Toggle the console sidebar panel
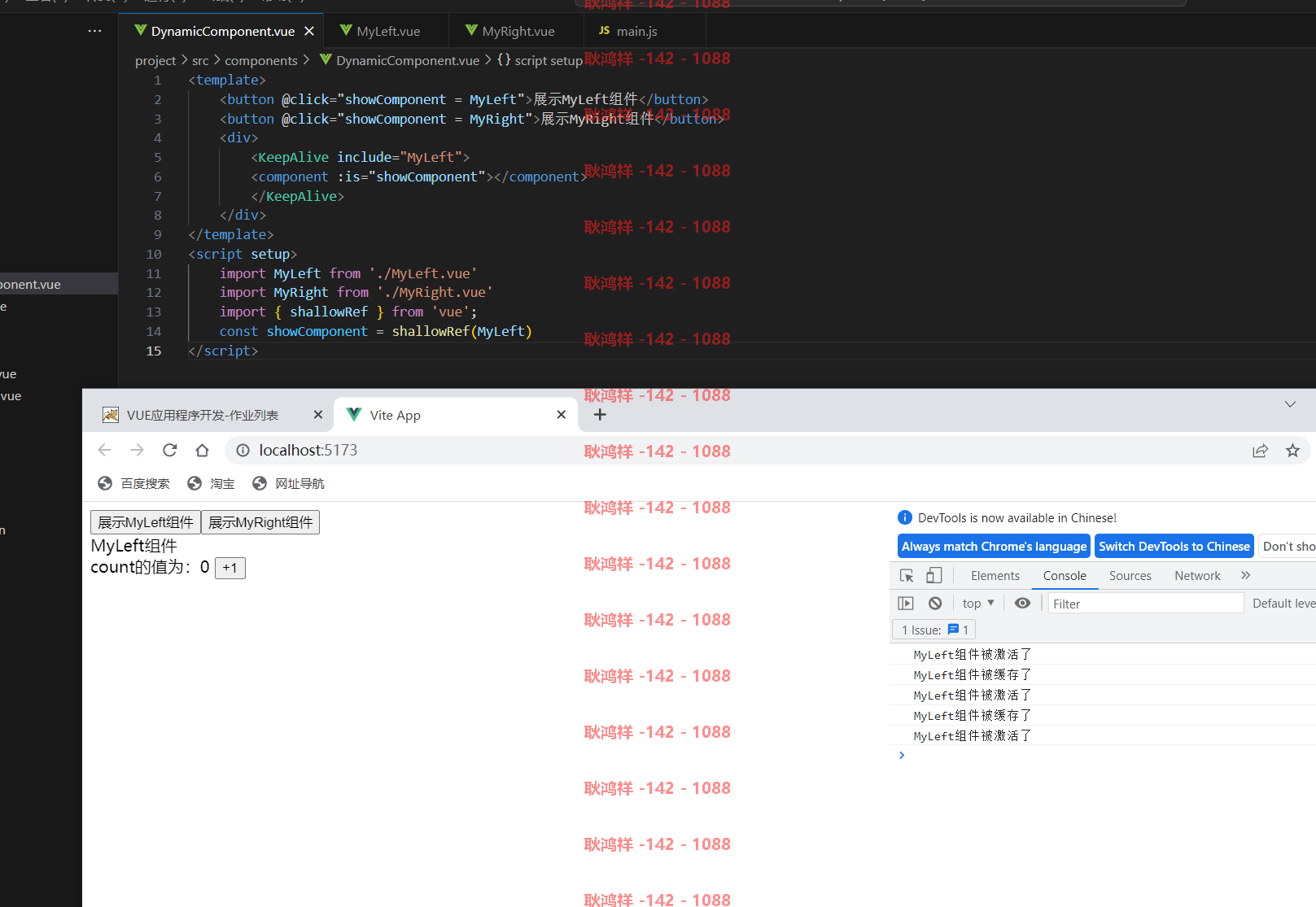 [x=906, y=603]
